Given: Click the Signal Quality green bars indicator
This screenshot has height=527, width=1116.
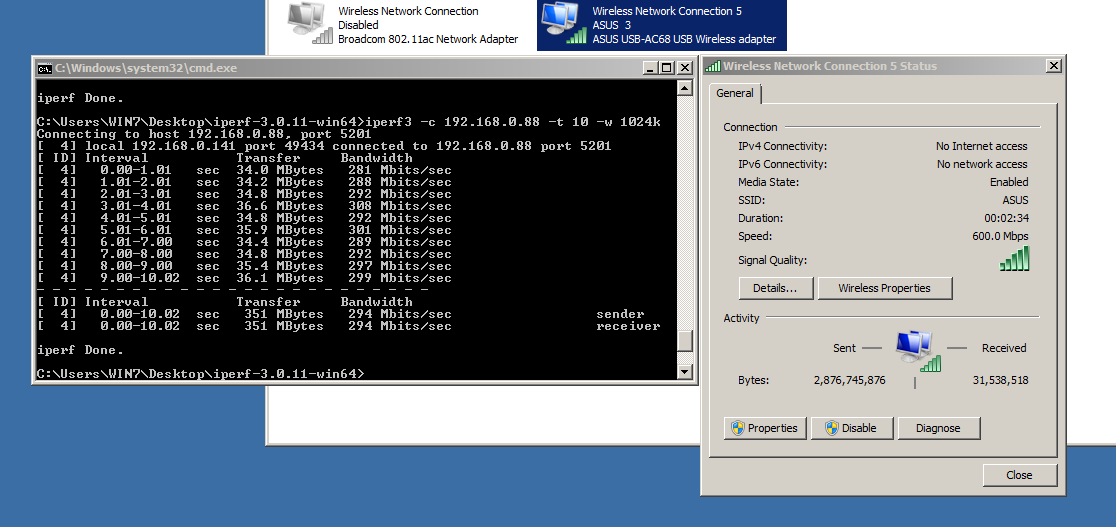Looking at the screenshot, I should click(1014, 260).
